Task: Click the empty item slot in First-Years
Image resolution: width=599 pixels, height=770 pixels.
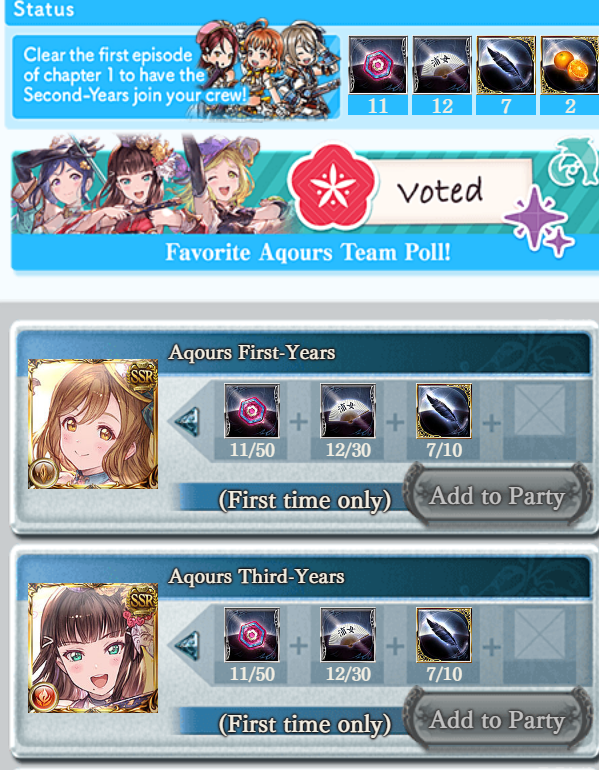Action: pos(540,411)
